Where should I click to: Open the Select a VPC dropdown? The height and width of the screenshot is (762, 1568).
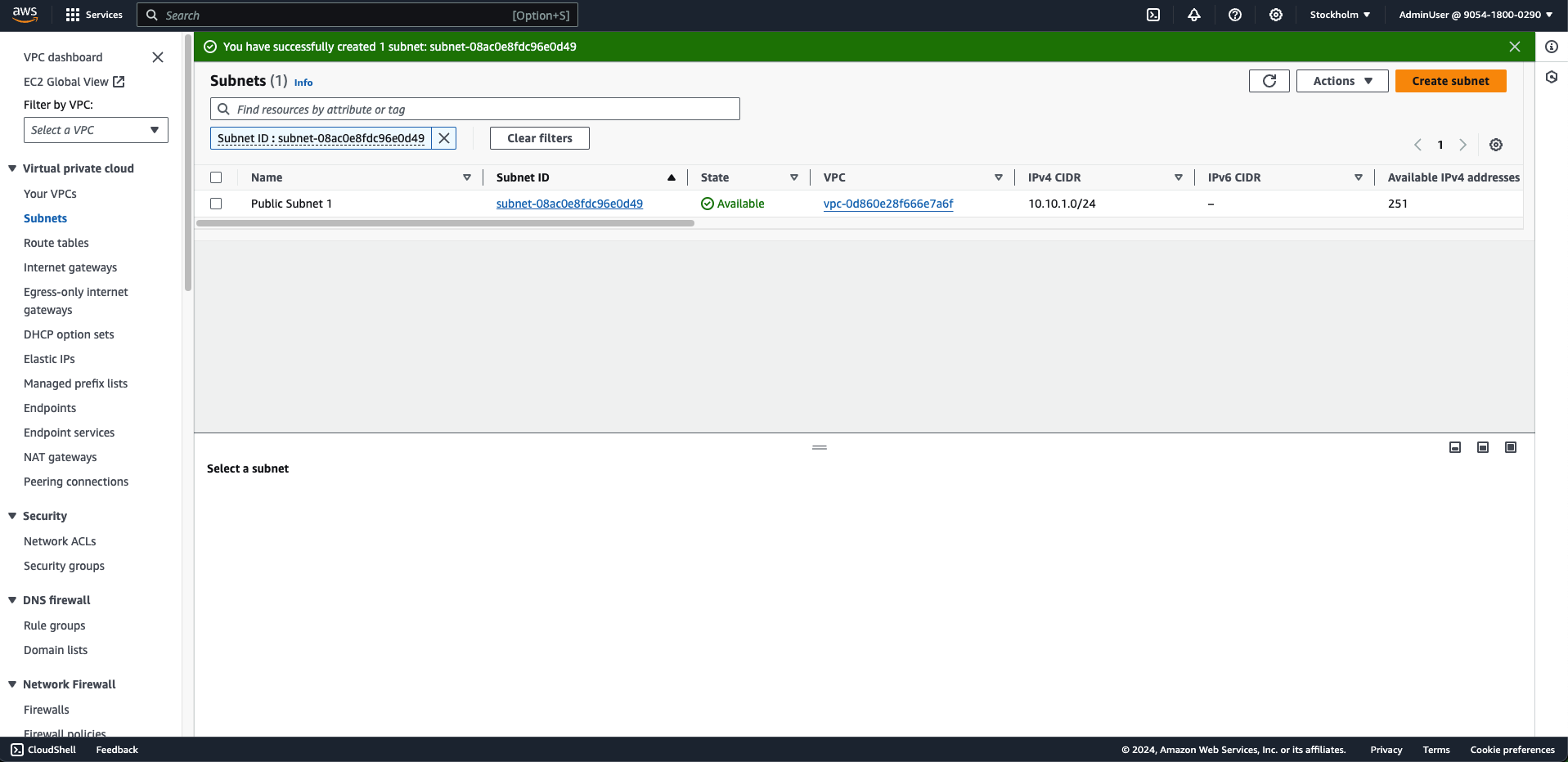96,130
